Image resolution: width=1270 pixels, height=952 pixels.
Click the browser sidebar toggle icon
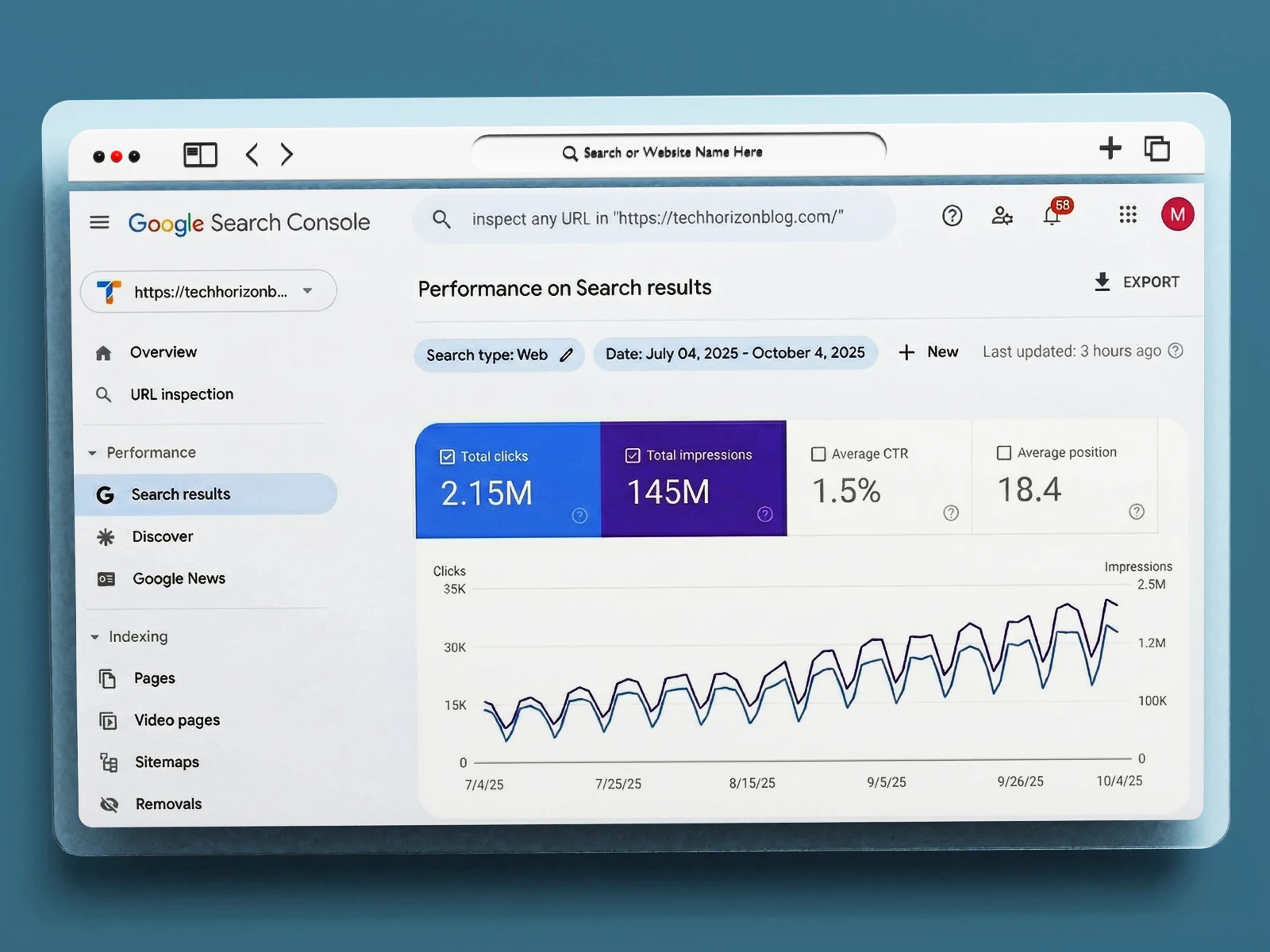tap(200, 155)
